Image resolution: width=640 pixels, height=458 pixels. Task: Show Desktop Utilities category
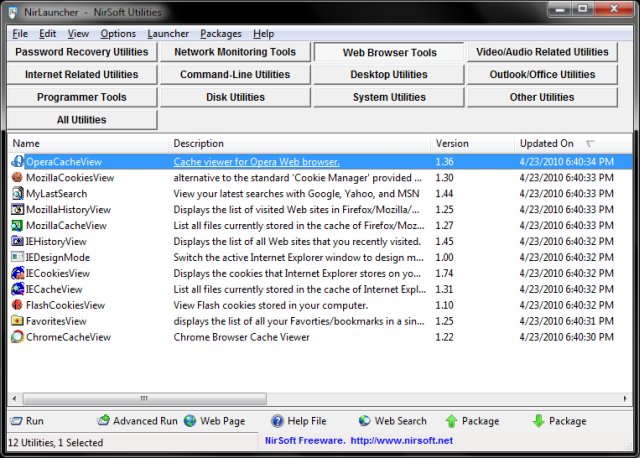[389, 74]
